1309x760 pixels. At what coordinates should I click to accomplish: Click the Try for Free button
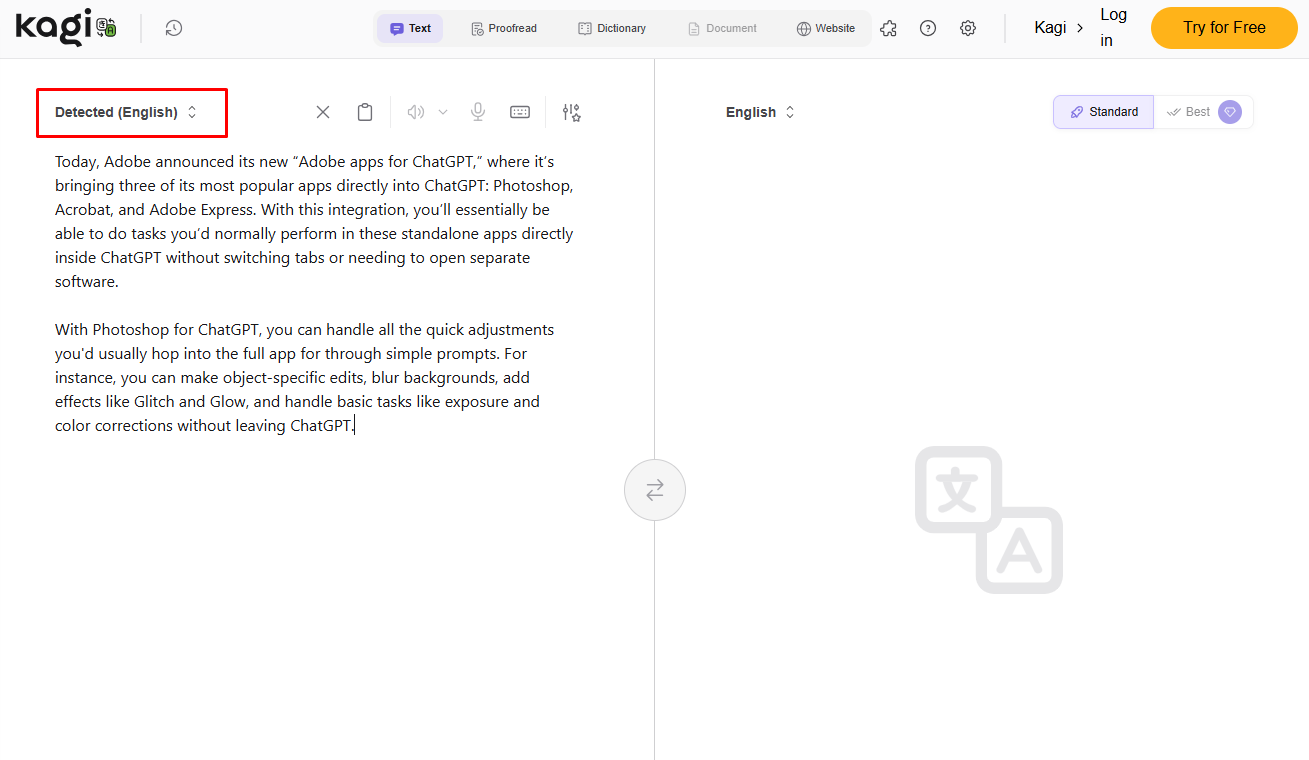click(1224, 28)
